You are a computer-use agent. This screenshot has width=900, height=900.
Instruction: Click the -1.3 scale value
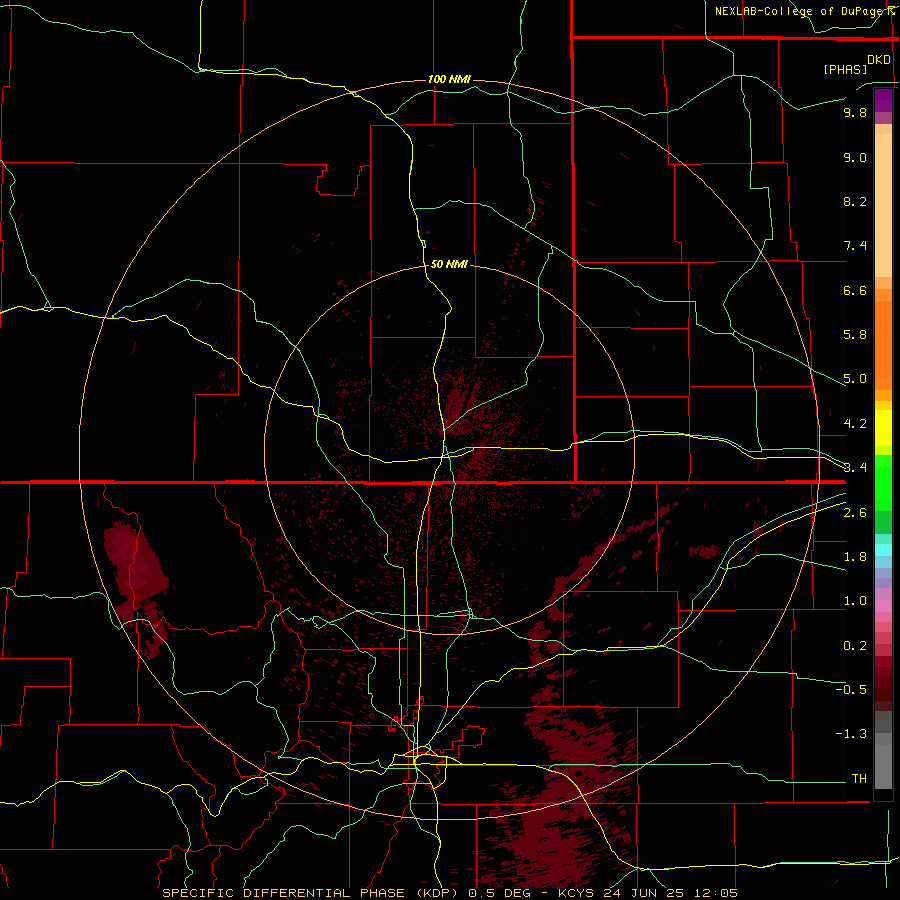pyautogui.click(x=851, y=734)
